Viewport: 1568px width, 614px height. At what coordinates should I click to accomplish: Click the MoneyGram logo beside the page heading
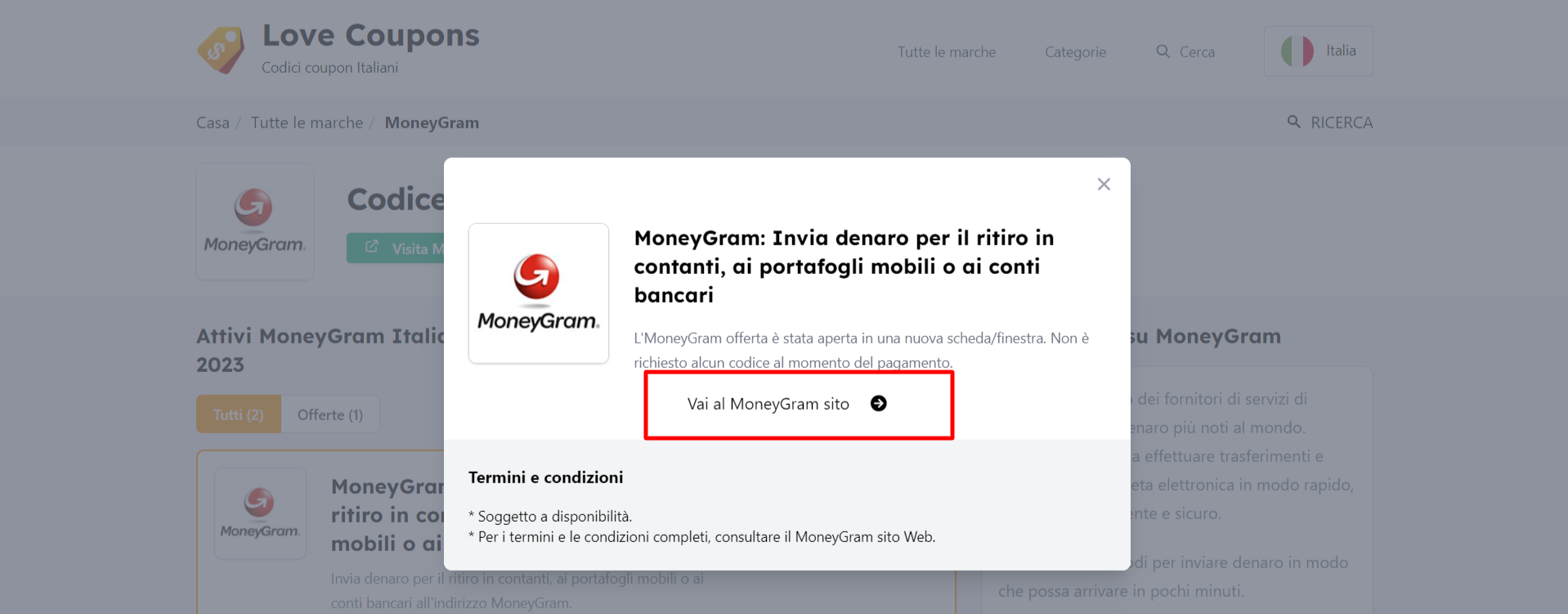pyautogui.click(x=255, y=222)
